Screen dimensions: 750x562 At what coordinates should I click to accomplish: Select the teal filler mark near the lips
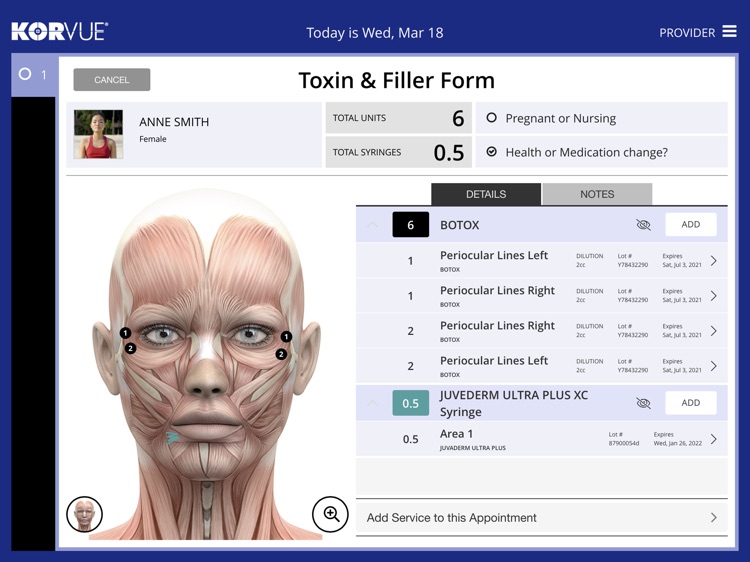pos(172,438)
